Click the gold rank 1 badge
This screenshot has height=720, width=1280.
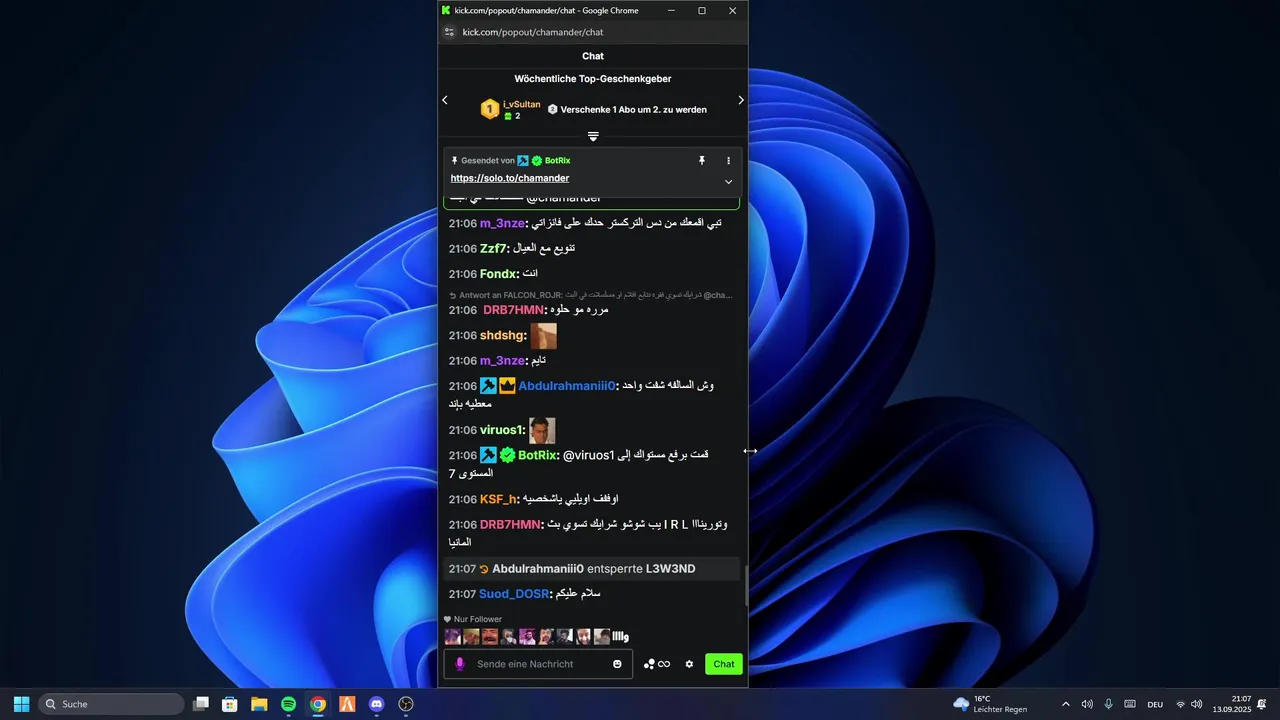[490, 109]
